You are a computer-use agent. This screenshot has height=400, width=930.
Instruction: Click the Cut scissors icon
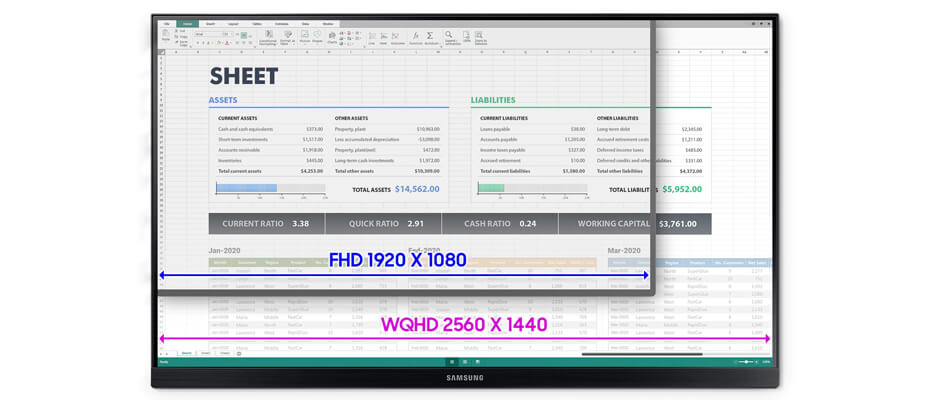coord(177,31)
